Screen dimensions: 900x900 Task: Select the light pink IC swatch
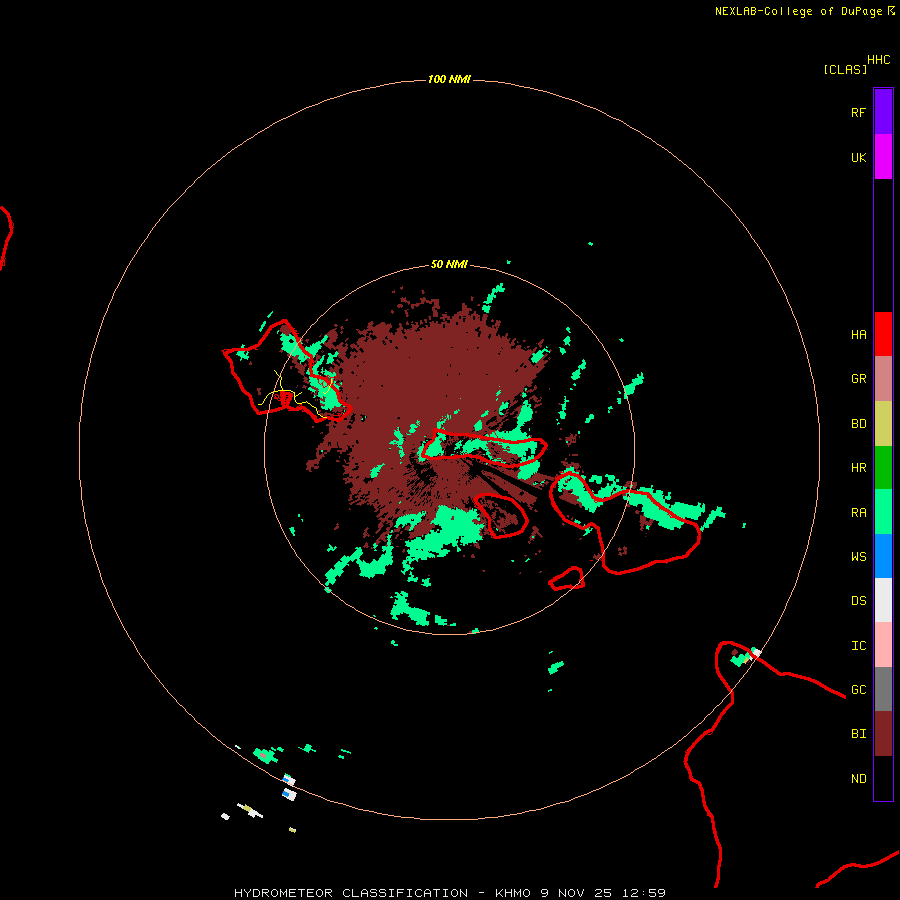pos(883,645)
